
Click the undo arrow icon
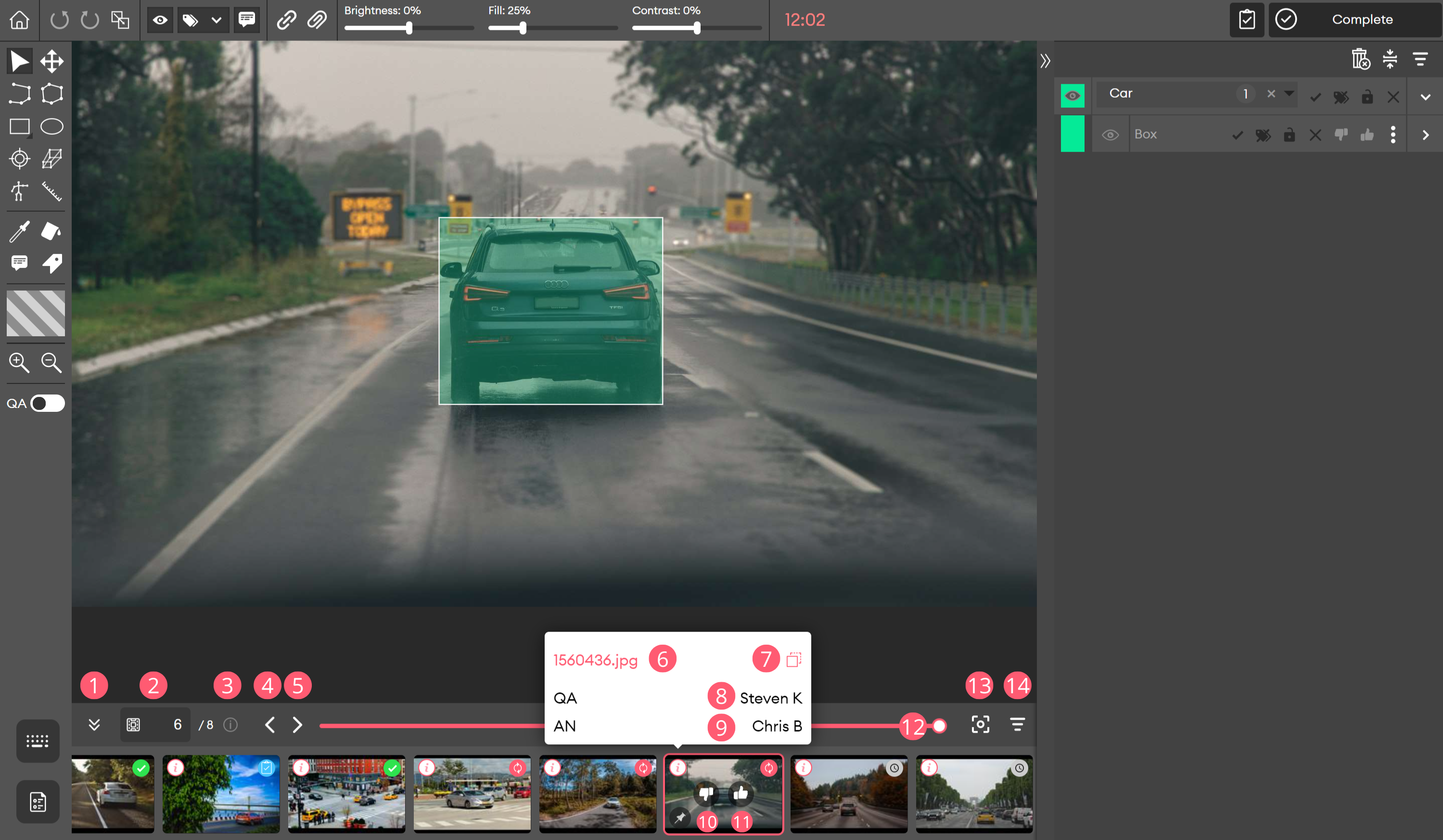click(59, 20)
